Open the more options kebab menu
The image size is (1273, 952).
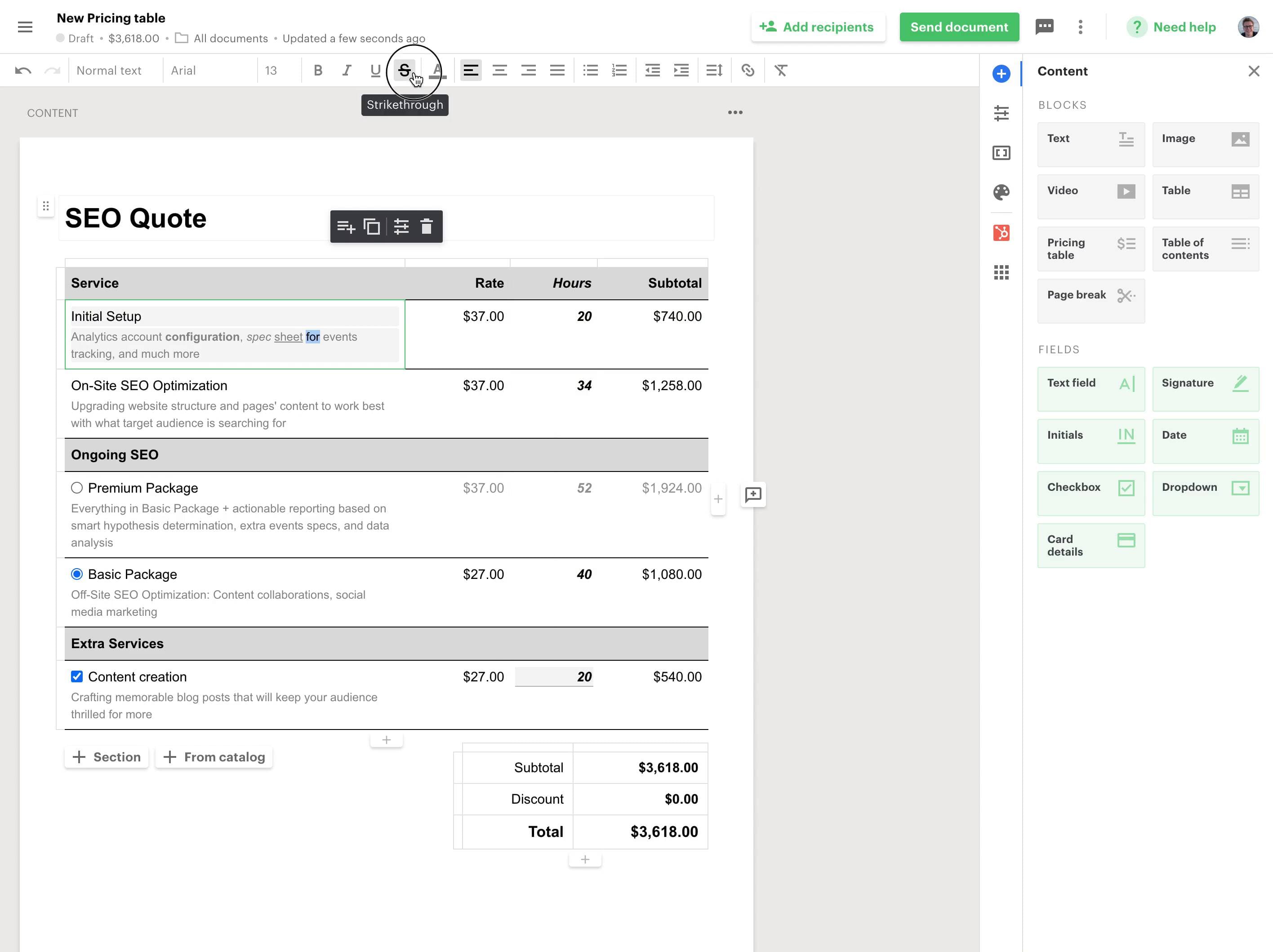[1080, 27]
